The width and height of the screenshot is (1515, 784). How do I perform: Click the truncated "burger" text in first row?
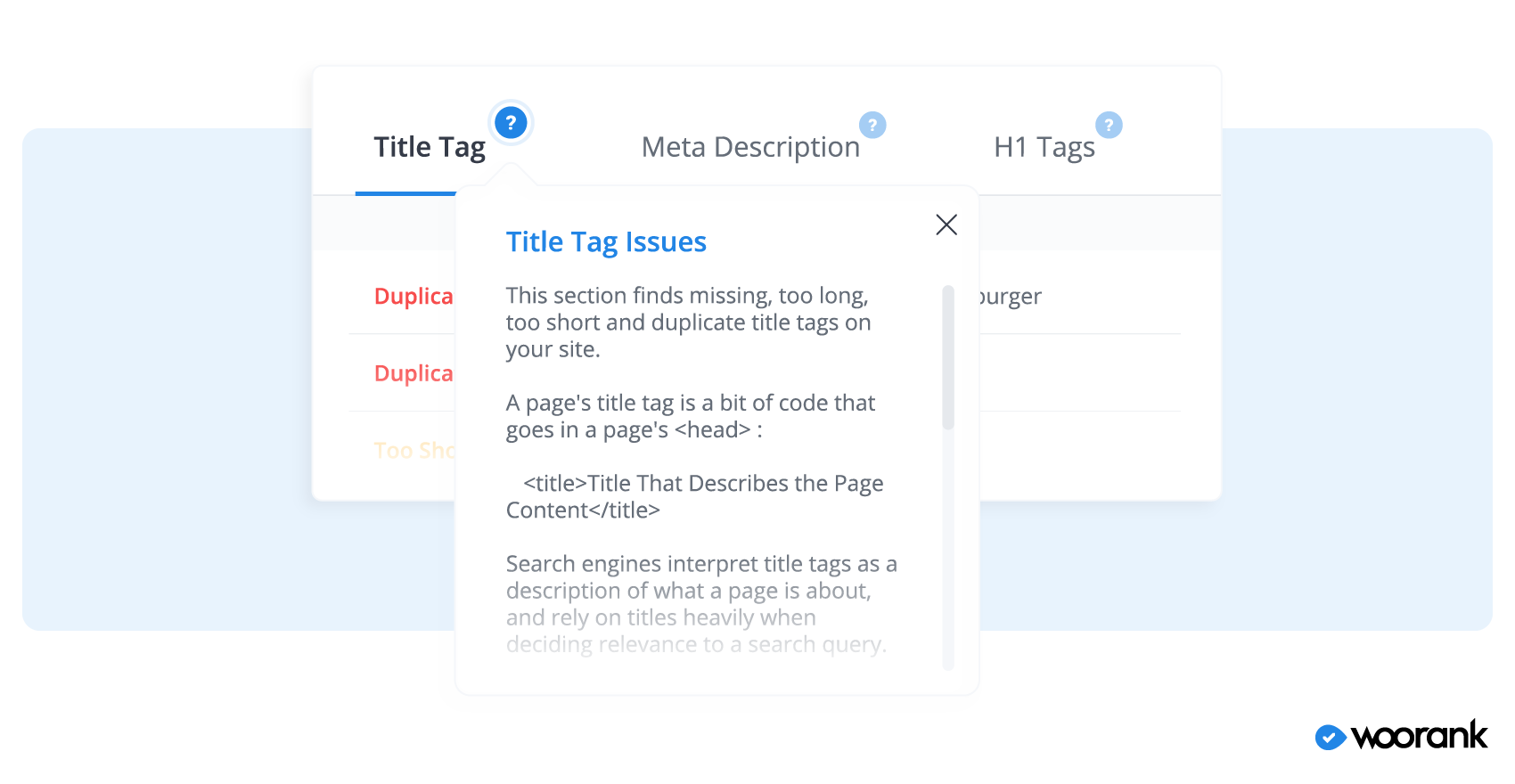1011,297
